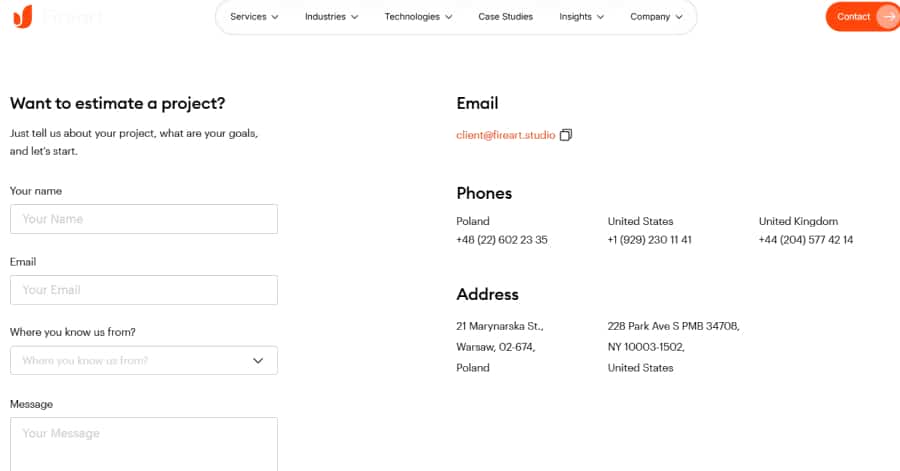Click the 'Your name' field label

coord(36,191)
